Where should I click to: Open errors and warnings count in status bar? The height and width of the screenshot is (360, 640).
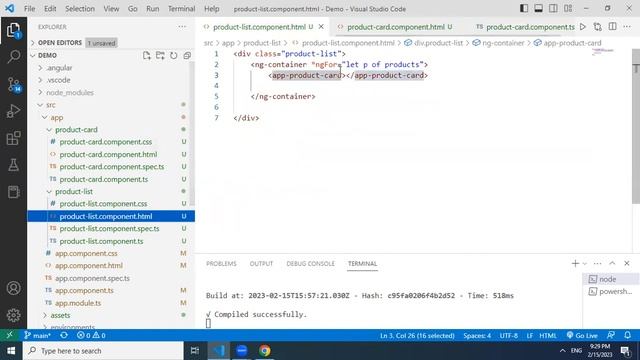point(91,336)
